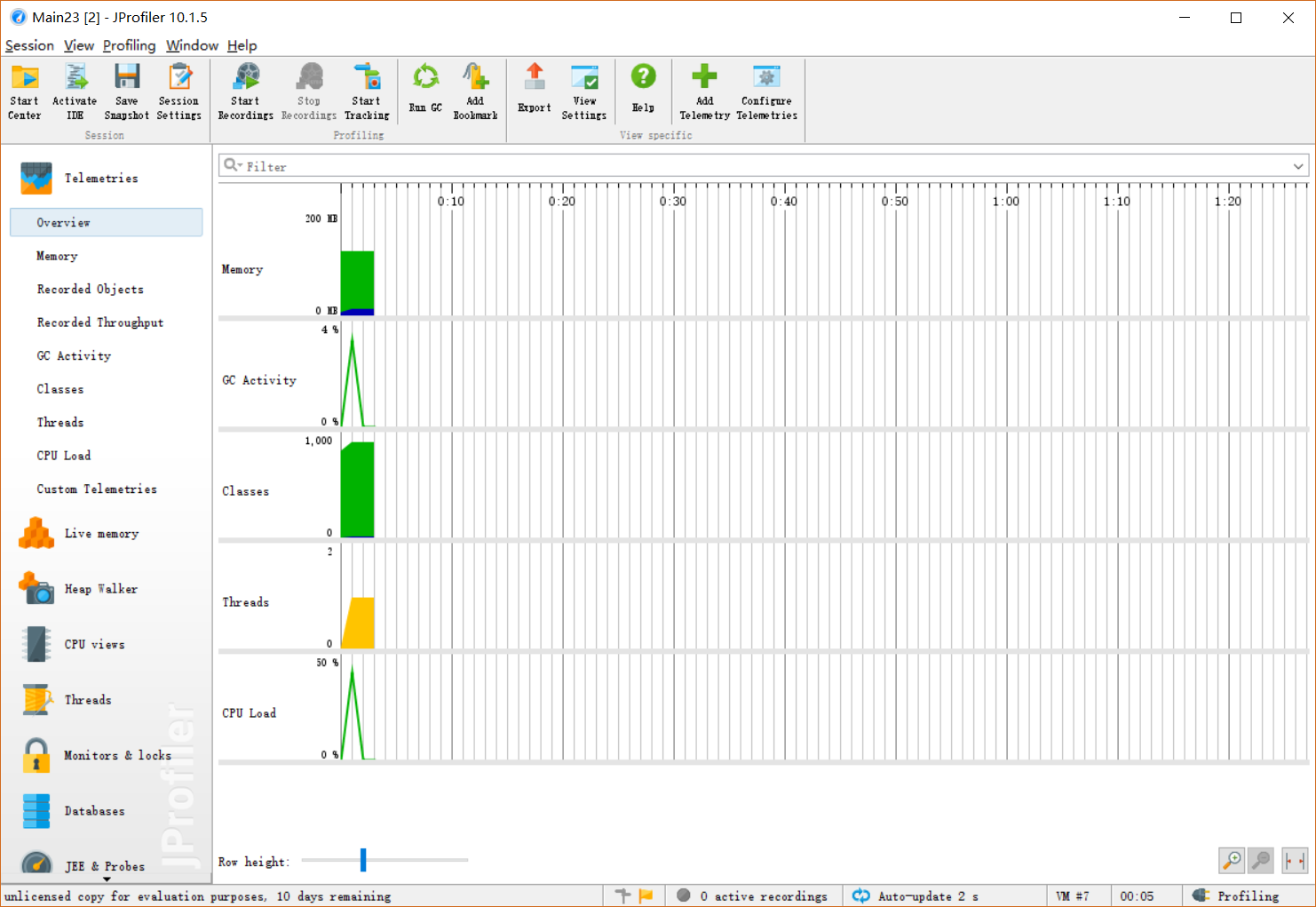This screenshot has height=907, width=1316.
Task: Click scale-to-fit timeline icon
Action: coord(1295,860)
